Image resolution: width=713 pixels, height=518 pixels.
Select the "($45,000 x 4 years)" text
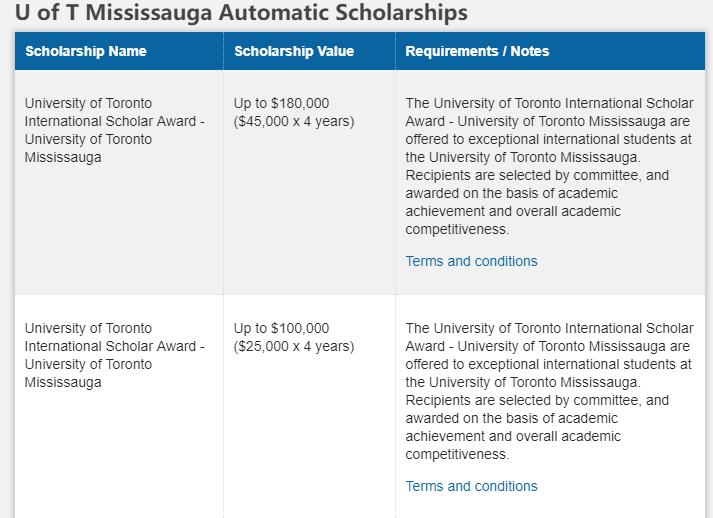[294, 121]
